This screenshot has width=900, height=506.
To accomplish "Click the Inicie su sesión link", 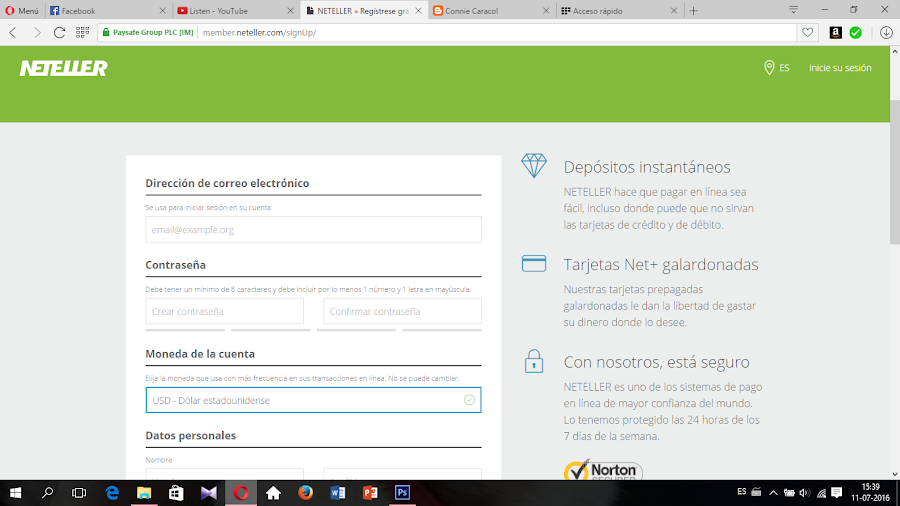I will coord(840,68).
